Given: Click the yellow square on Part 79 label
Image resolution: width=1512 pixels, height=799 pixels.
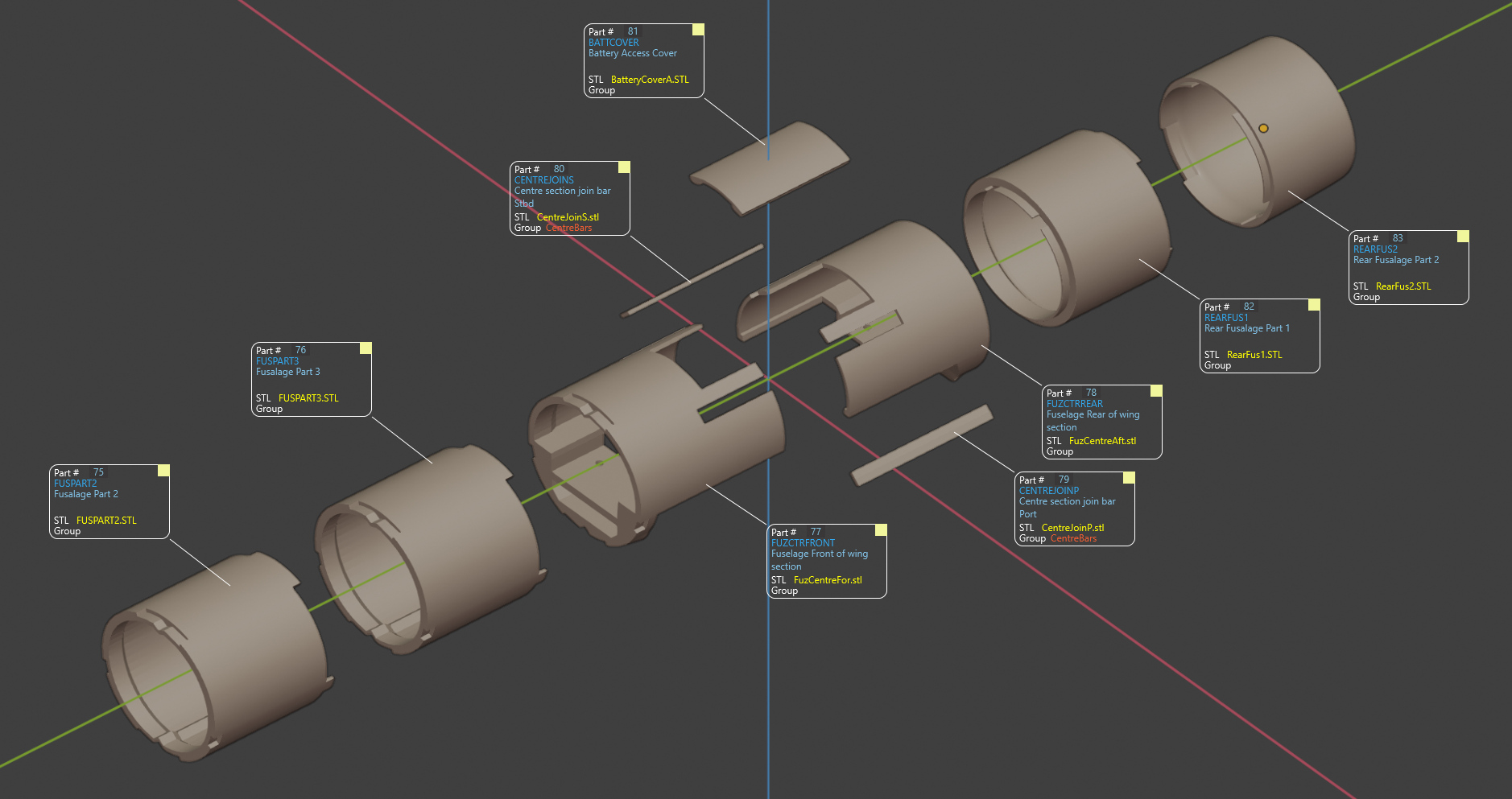Looking at the screenshot, I should tap(1129, 478).
